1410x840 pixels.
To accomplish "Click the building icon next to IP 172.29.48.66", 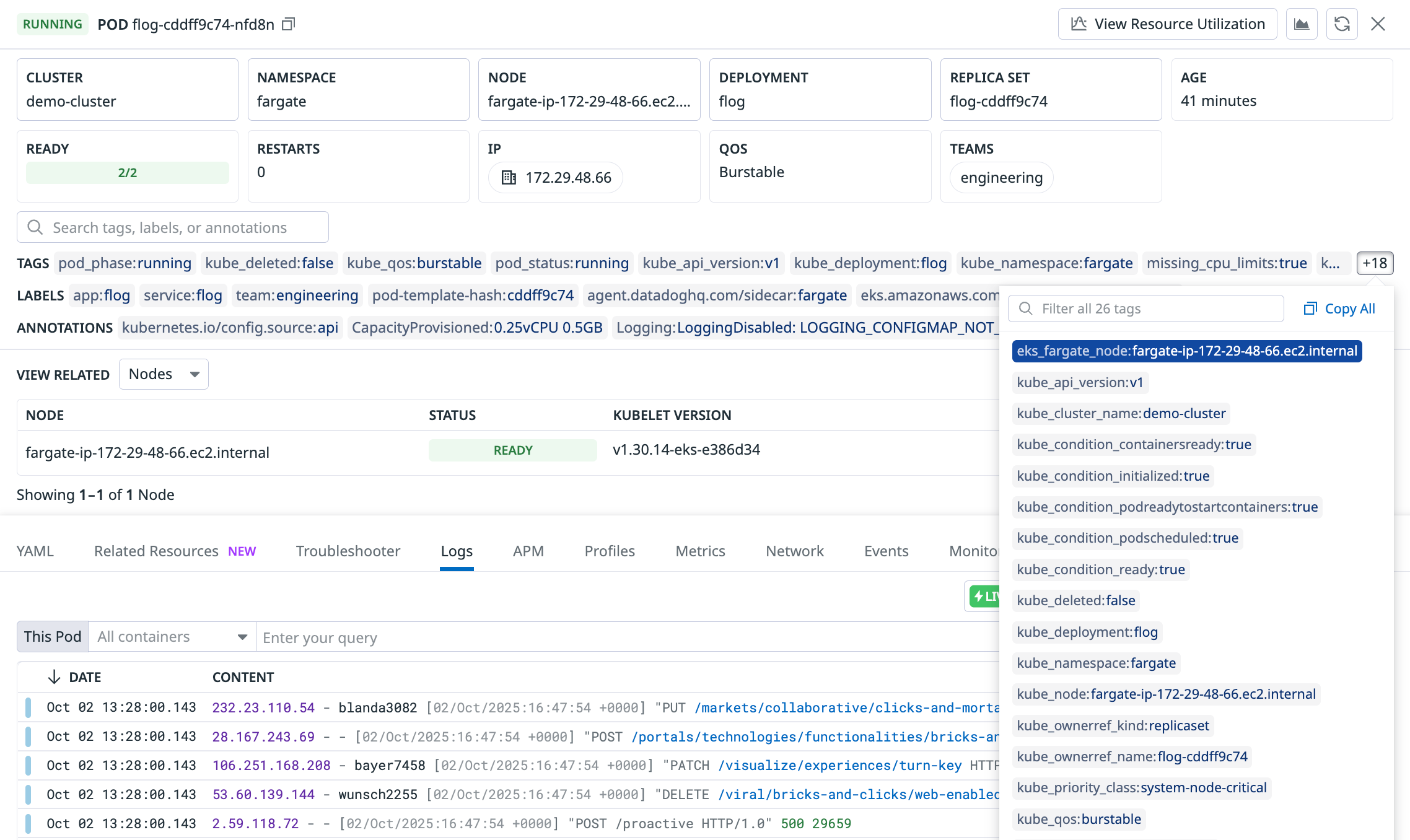I will pos(509,177).
